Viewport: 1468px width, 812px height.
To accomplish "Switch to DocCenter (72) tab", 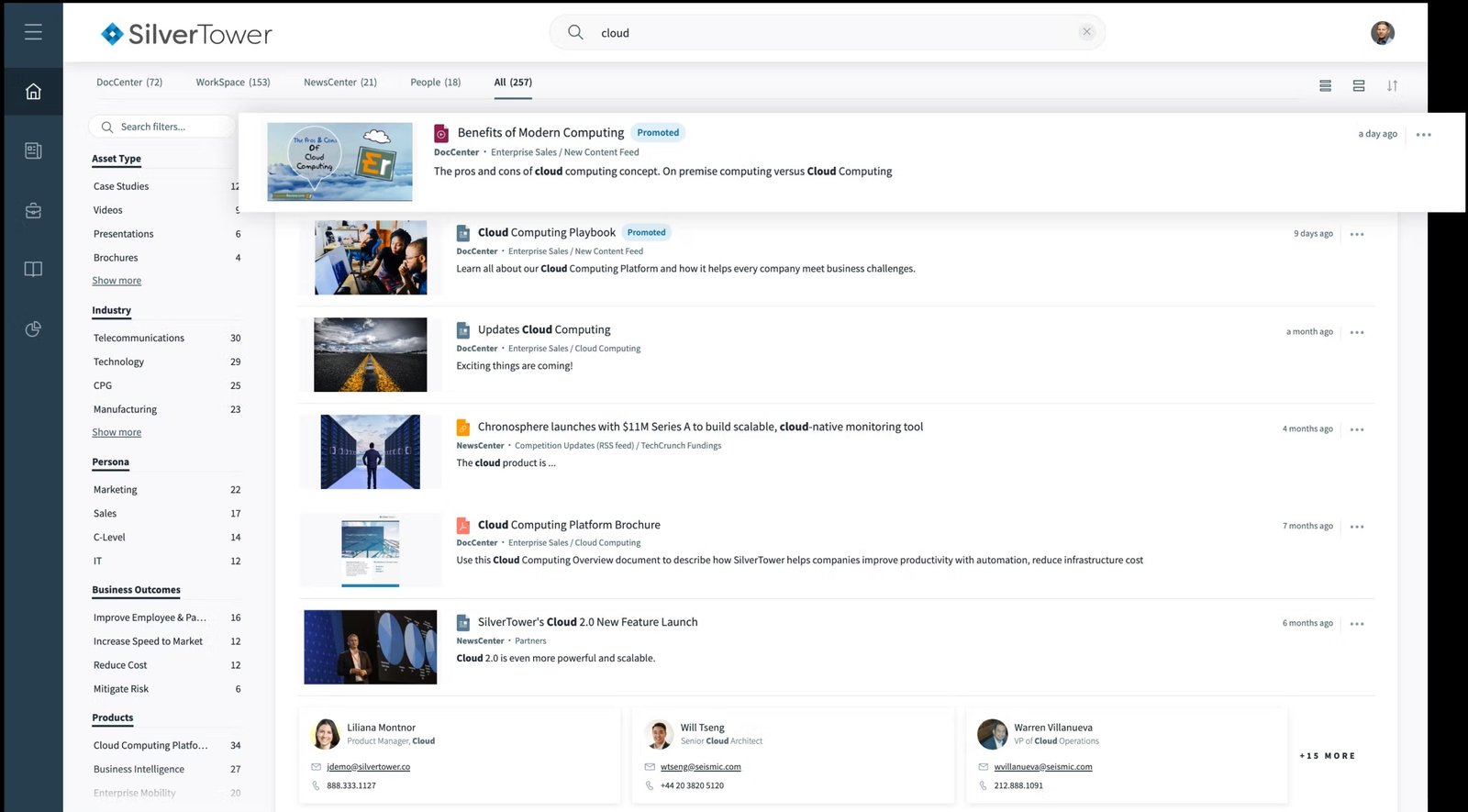I will [129, 83].
